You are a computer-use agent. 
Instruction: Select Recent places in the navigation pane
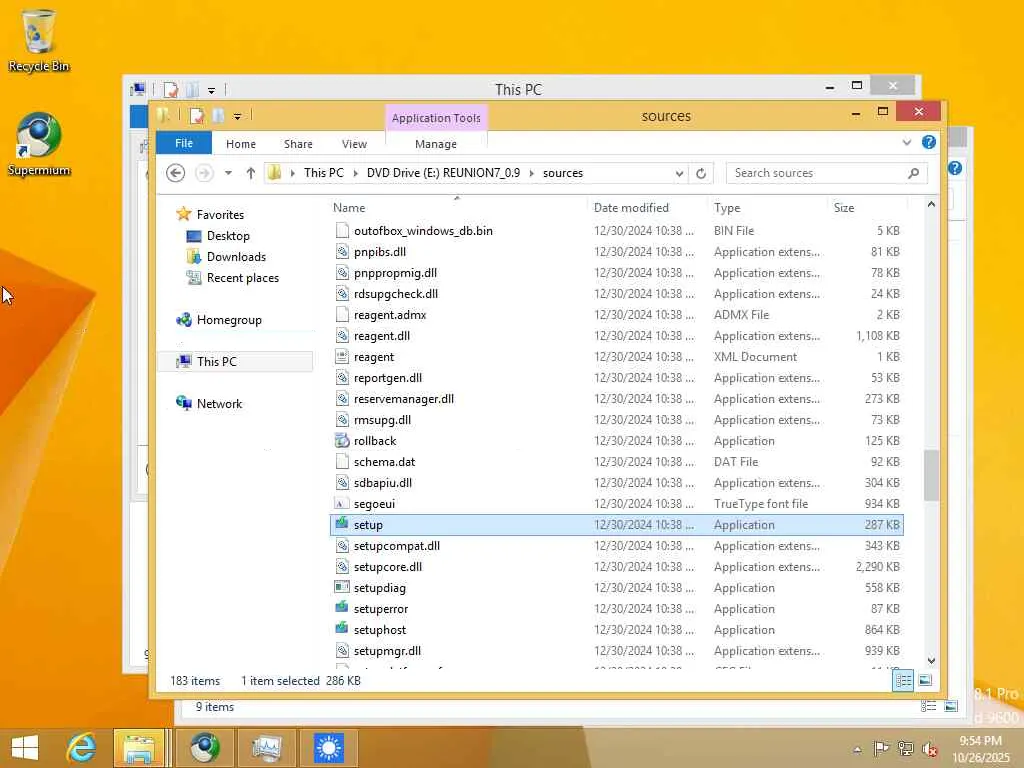pyautogui.click(x=242, y=278)
